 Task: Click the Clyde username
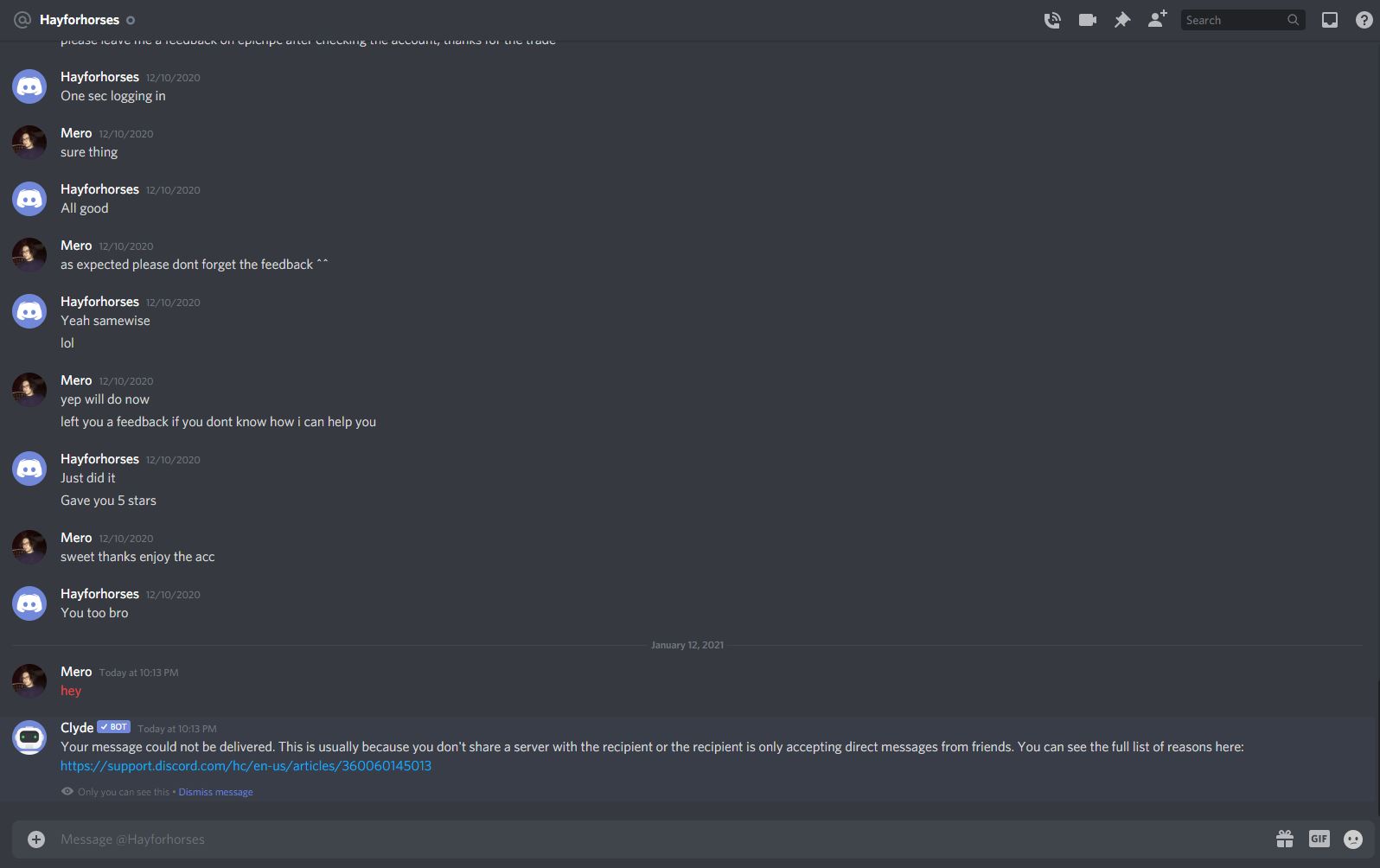pos(77,728)
